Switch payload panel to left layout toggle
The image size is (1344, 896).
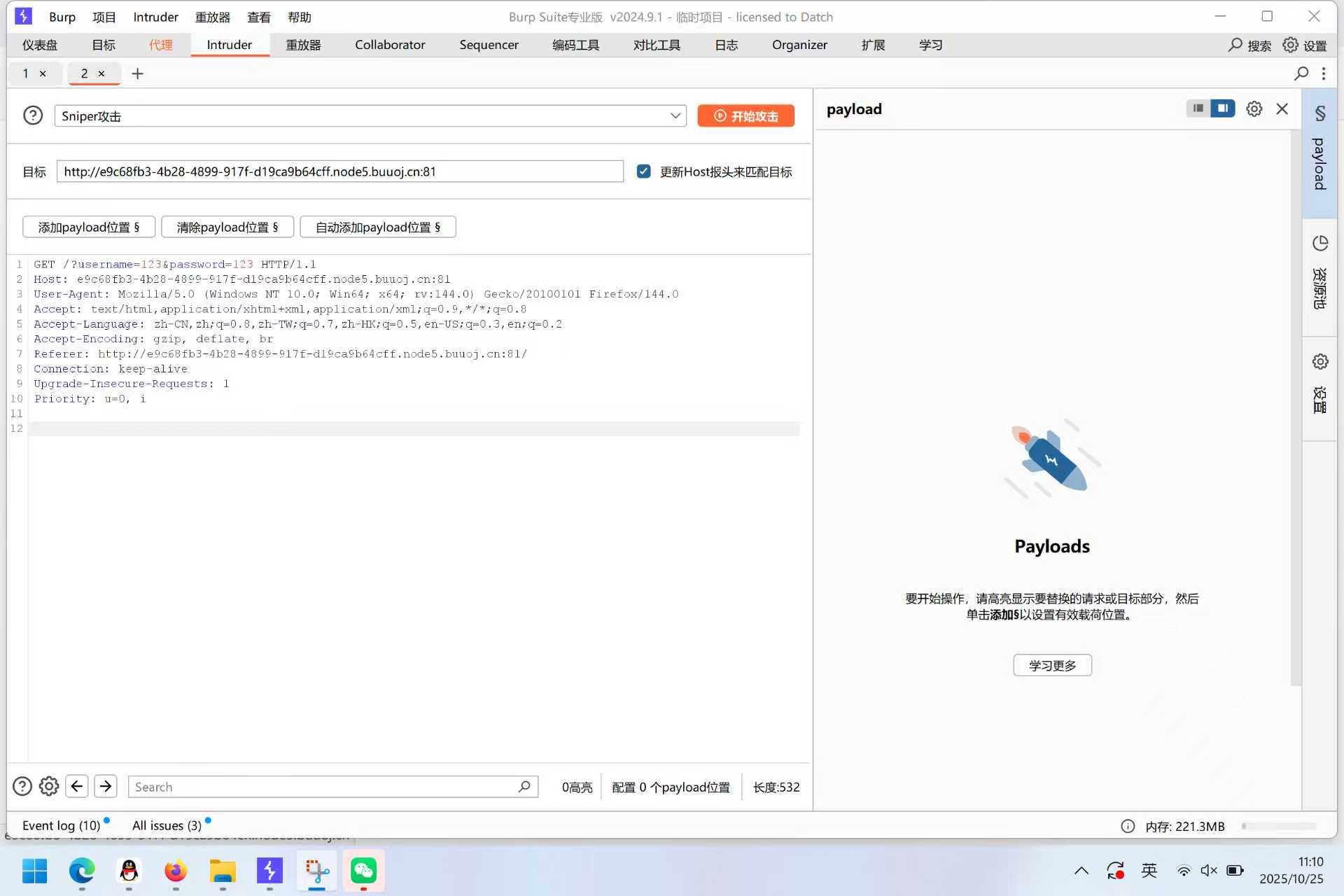click(x=1198, y=108)
